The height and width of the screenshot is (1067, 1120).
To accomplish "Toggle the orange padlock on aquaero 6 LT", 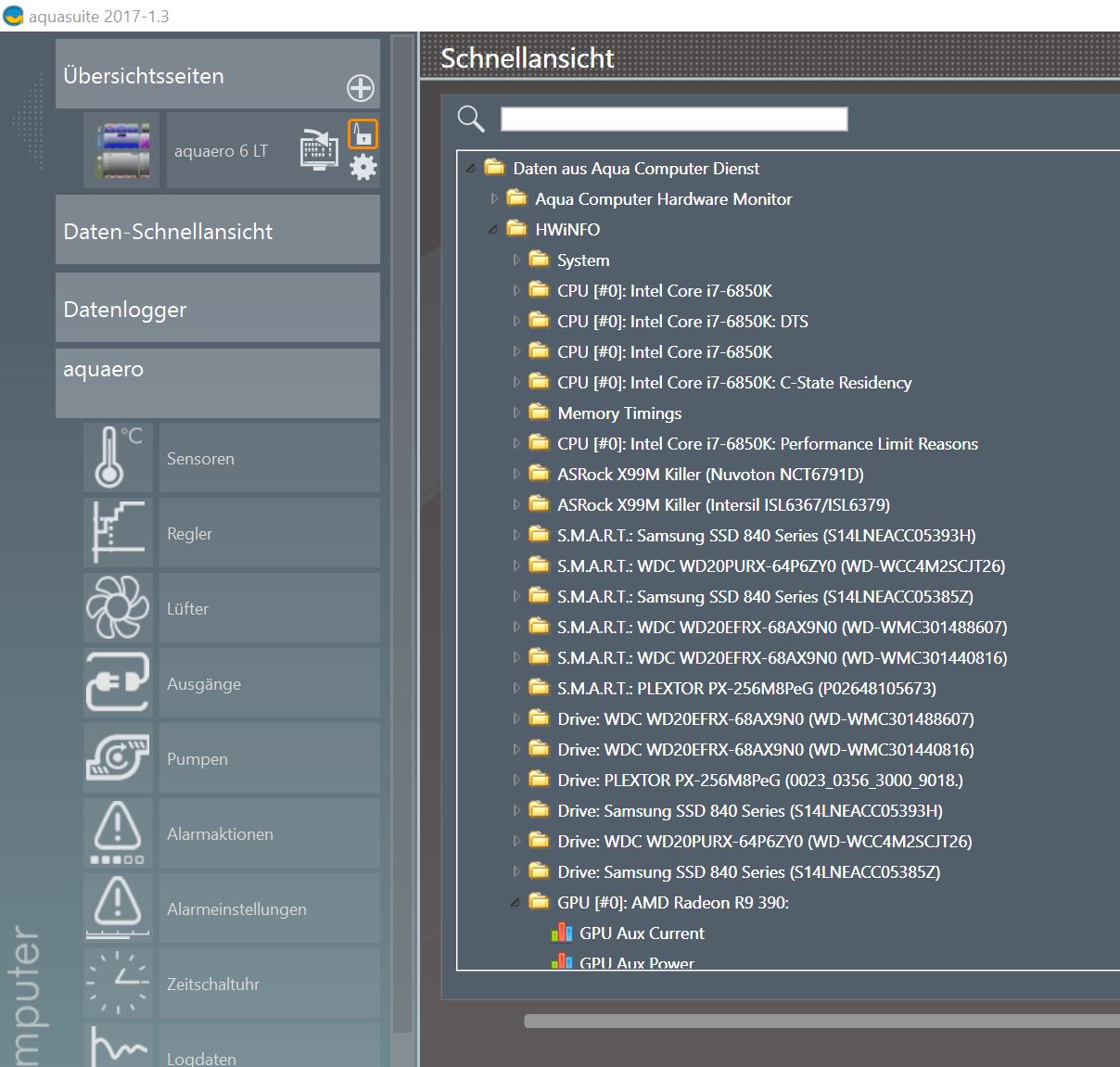I will click(x=363, y=134).
